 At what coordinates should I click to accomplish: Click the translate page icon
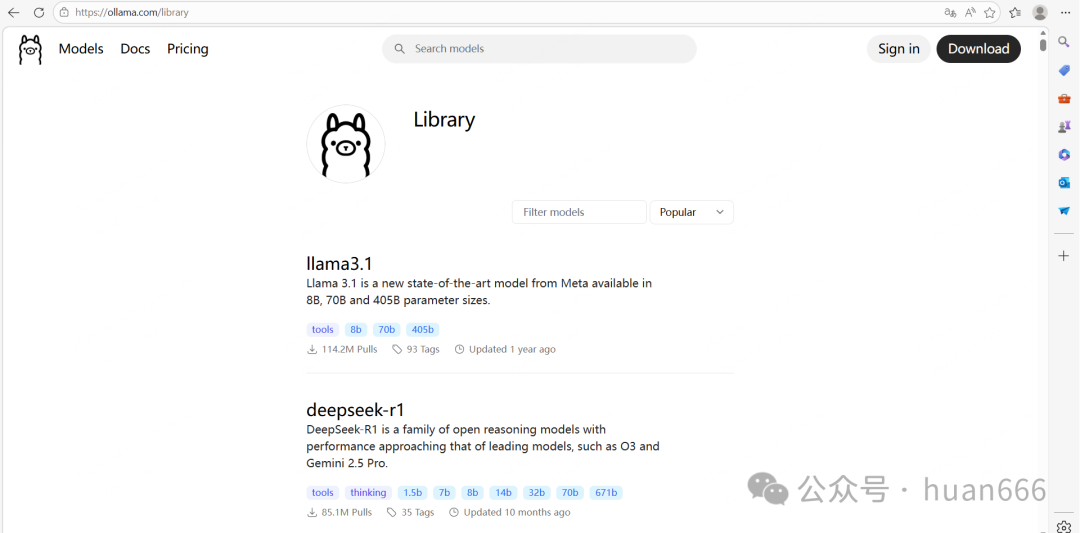[x=951, y=12]
